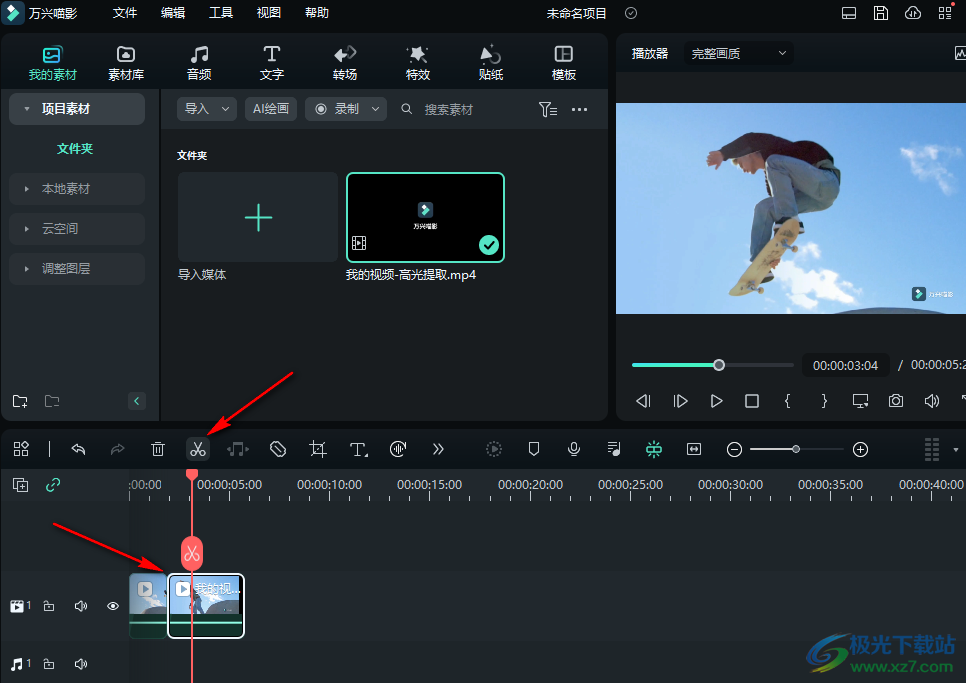Click the delete trash icon in timeline toolbar
966x683 pixels.
point(158,449)
